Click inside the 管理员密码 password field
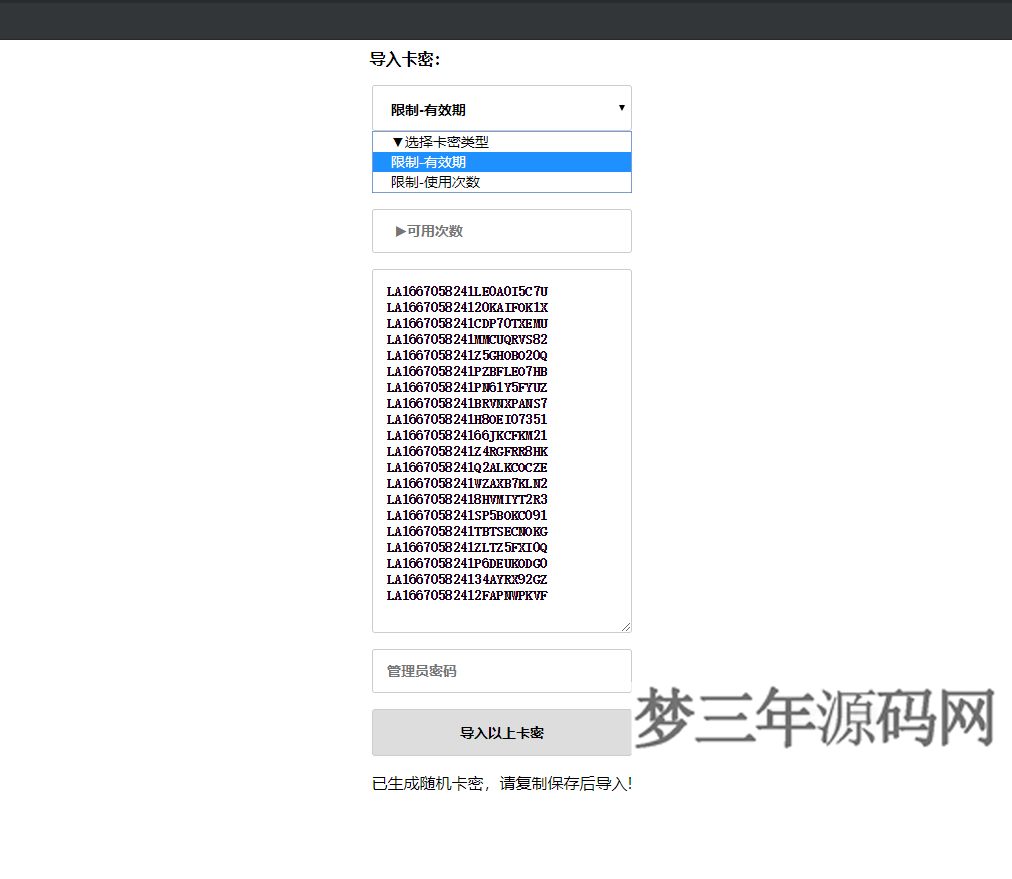 click(x=500, y=670)
